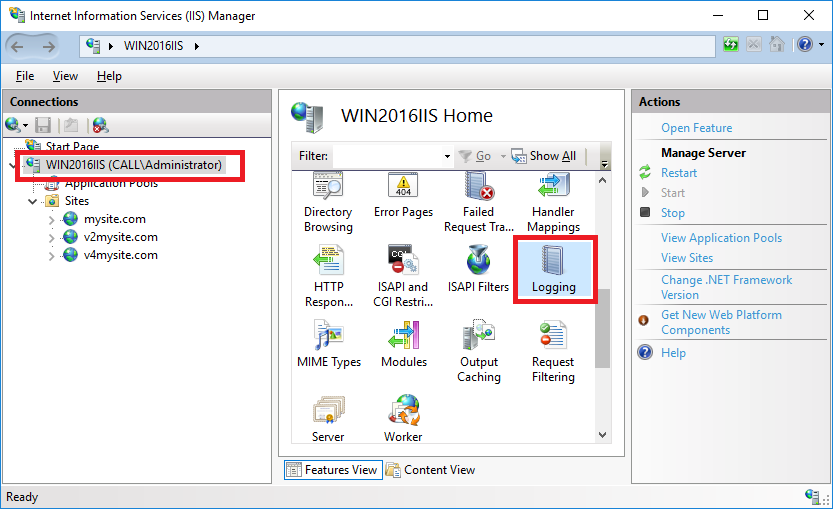Open ISAPI Filters feature

479,268
